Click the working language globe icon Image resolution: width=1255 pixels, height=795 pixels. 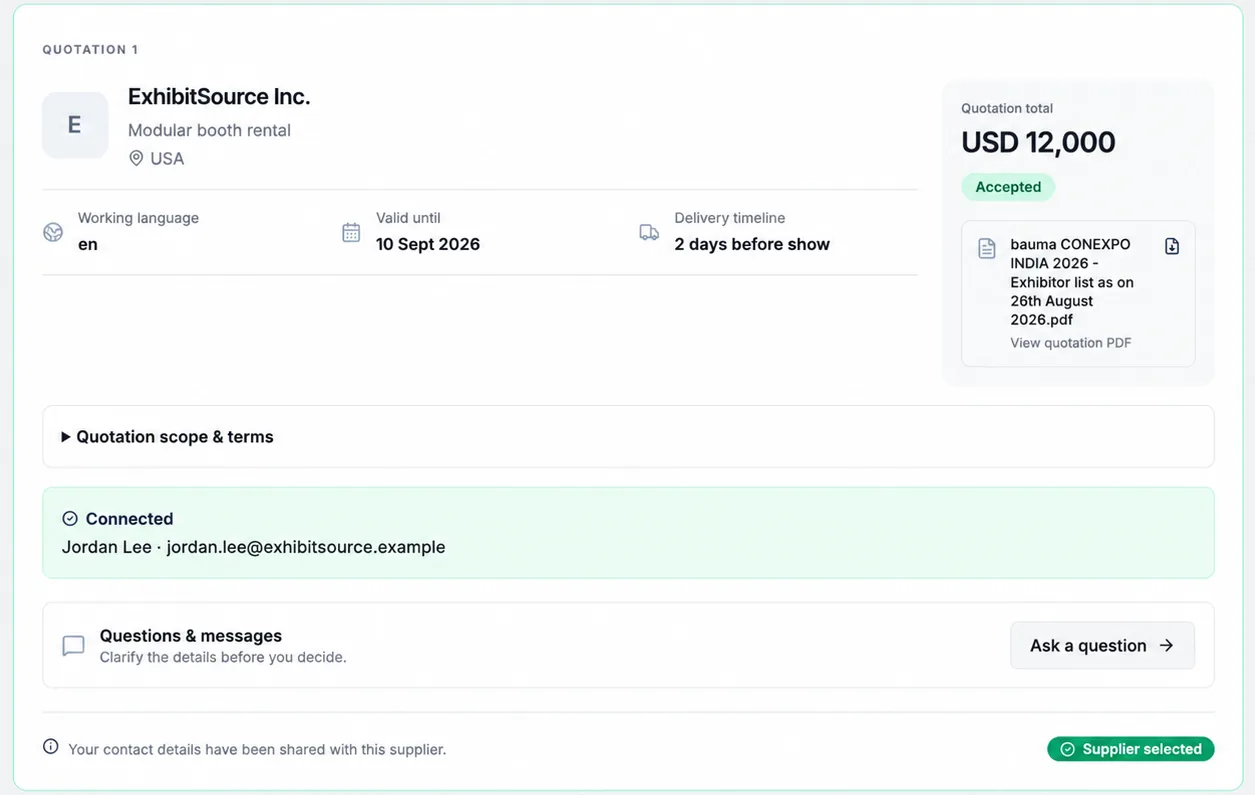pyautogui.click(x=53, y=232)
